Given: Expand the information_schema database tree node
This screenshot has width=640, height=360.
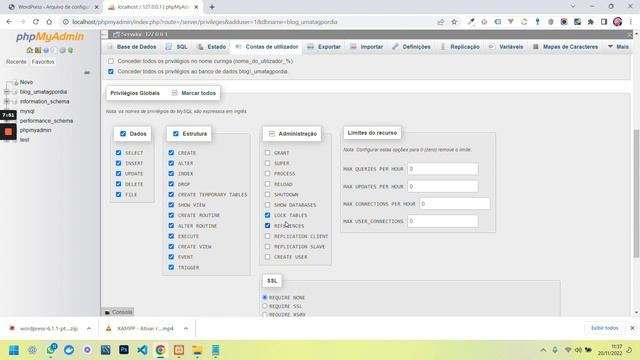Looking at the screenshot, I should [x=7, y=101].
